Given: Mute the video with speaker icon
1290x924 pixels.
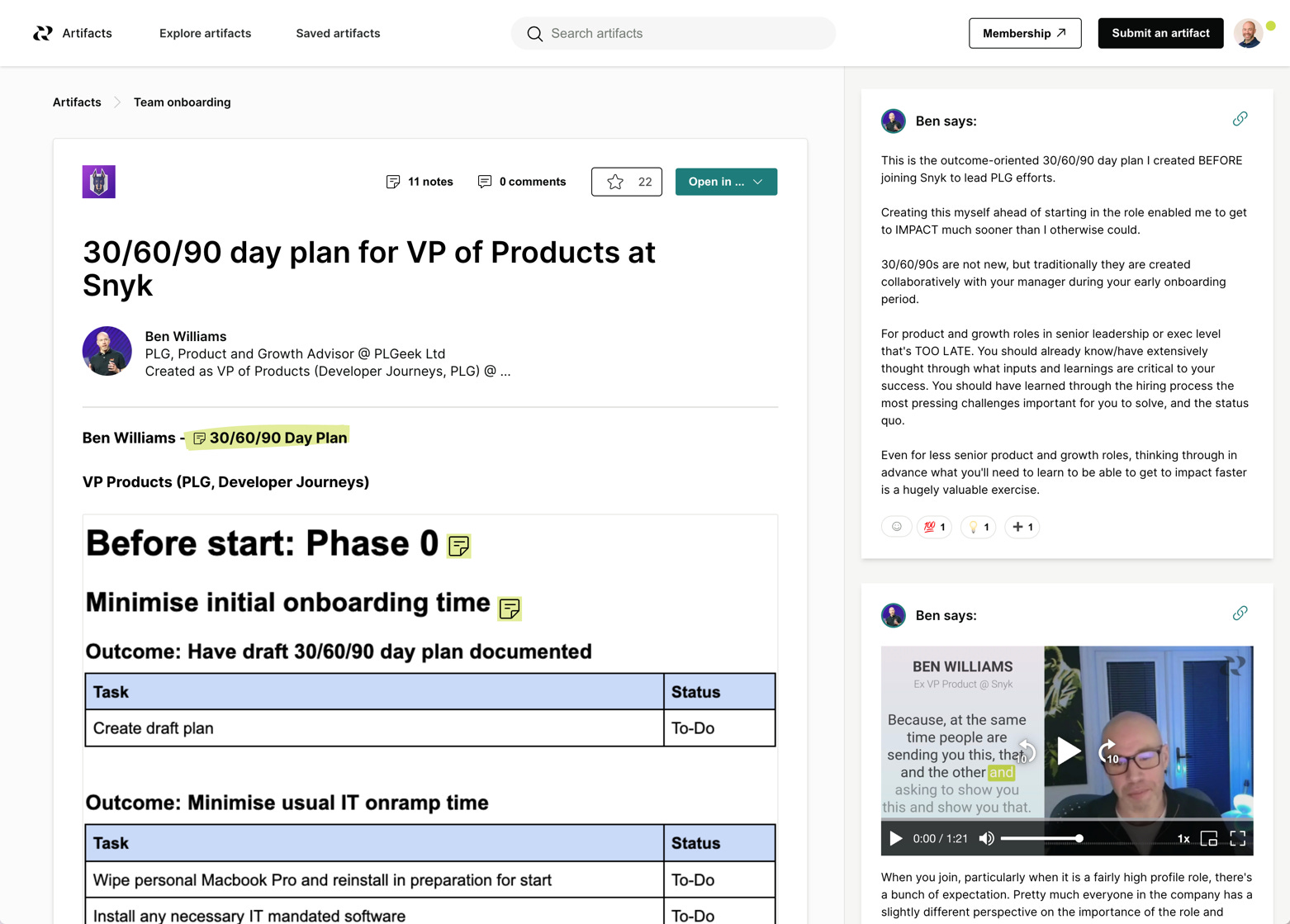Looking at the screenshot, I should [986, 838].
